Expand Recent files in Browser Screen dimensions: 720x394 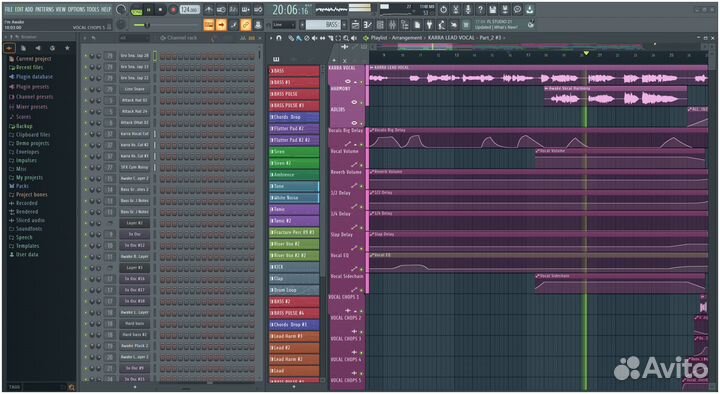[x=29, y=68]
